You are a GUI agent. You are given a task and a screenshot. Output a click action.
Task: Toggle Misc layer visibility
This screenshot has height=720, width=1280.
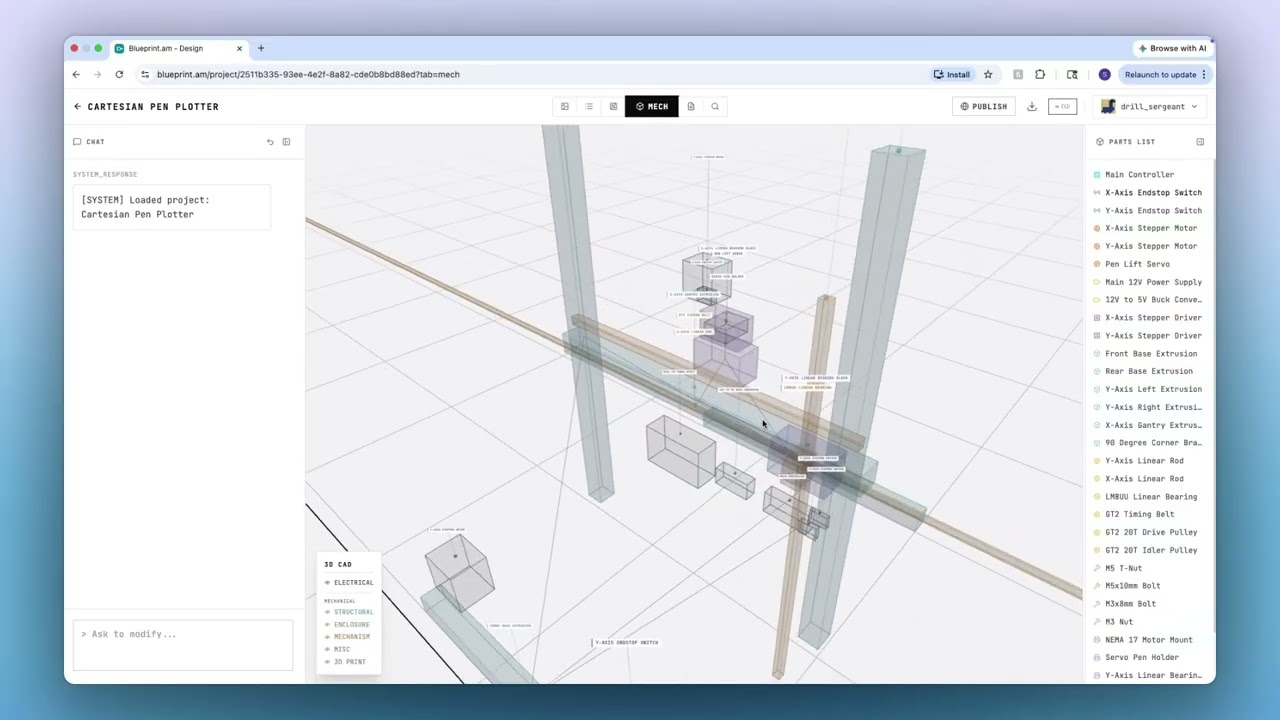coord(338,649)
